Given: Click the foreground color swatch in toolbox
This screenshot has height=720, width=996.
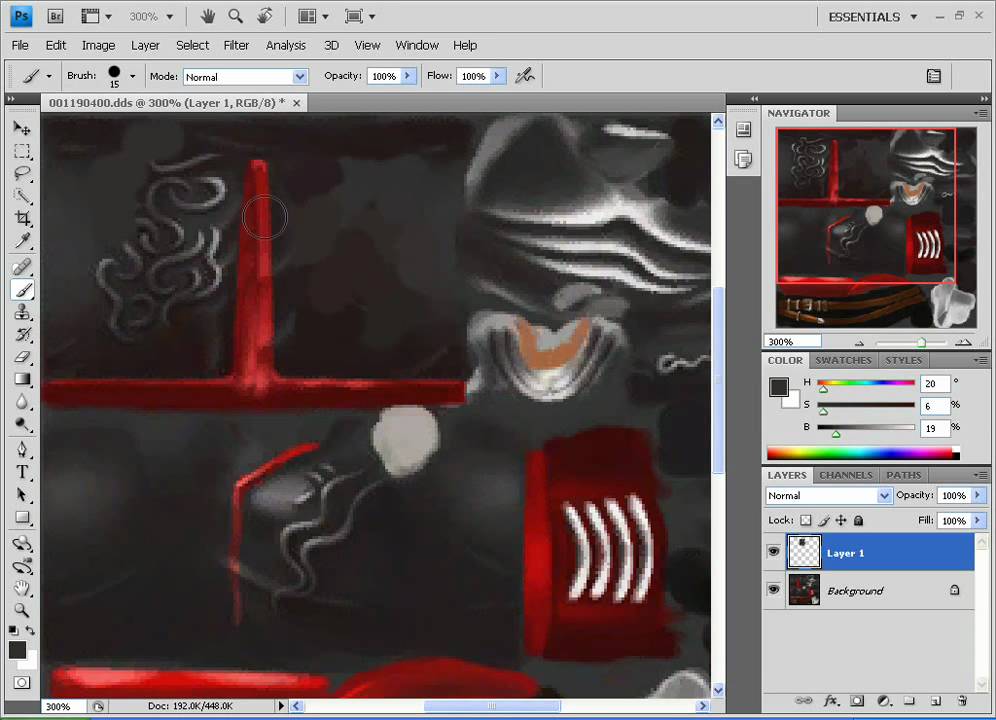Looking at the screenshot, I should (x=18, y=650).
